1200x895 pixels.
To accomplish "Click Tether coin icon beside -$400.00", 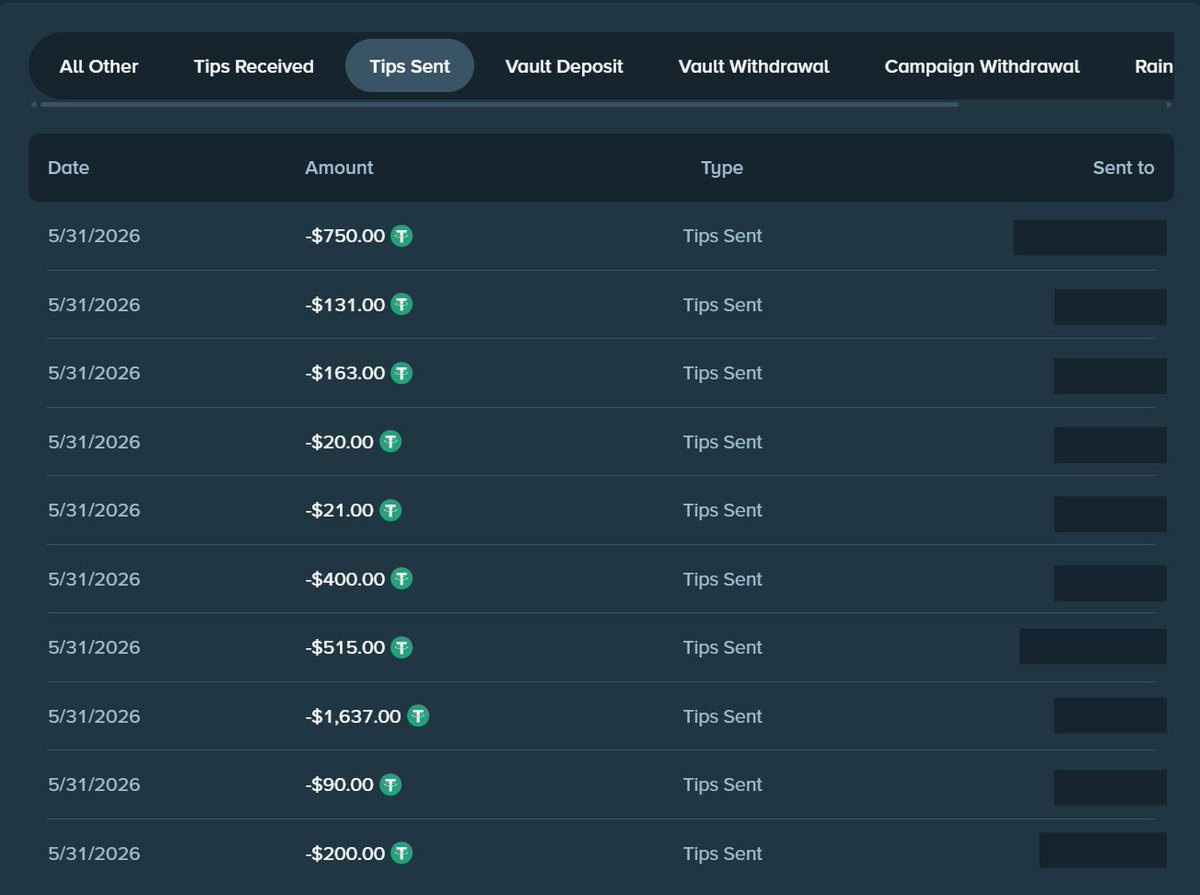I will (x=402, y=578).
